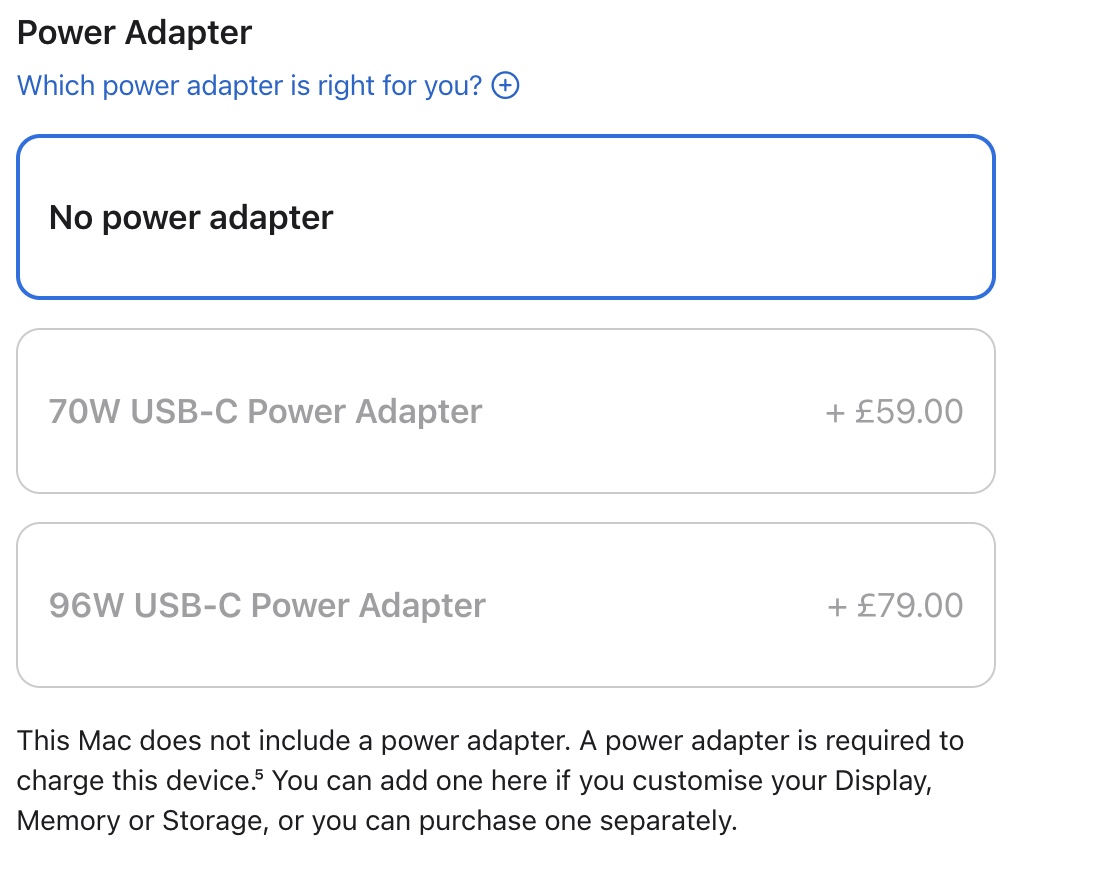Click the plus circle icon beside adapter question
This screenshot has height=872, width=1104.
click(506, 86)
